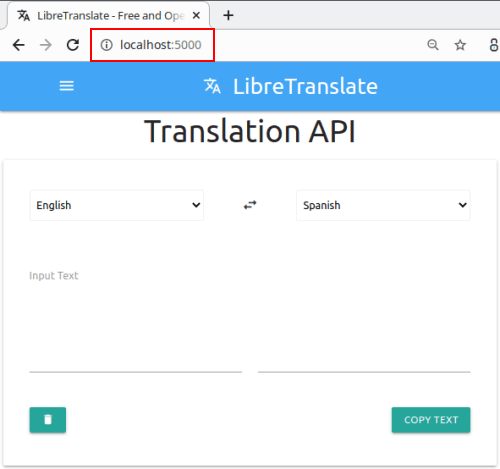This screenshot has width=500, height=469.
Task: Select the LibreTranslate browser tab
Action: point(109,15)
